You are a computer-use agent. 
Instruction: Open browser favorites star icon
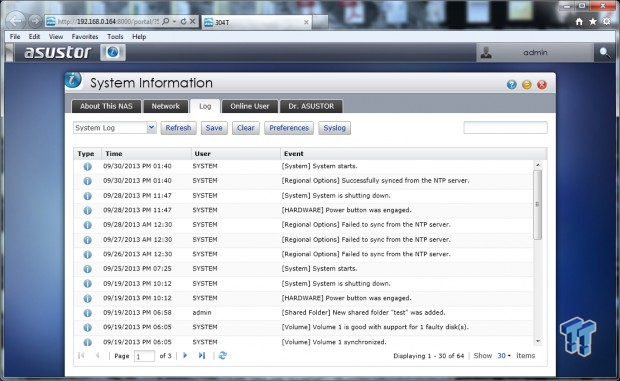pyautogui.click(x=593, y=21)
